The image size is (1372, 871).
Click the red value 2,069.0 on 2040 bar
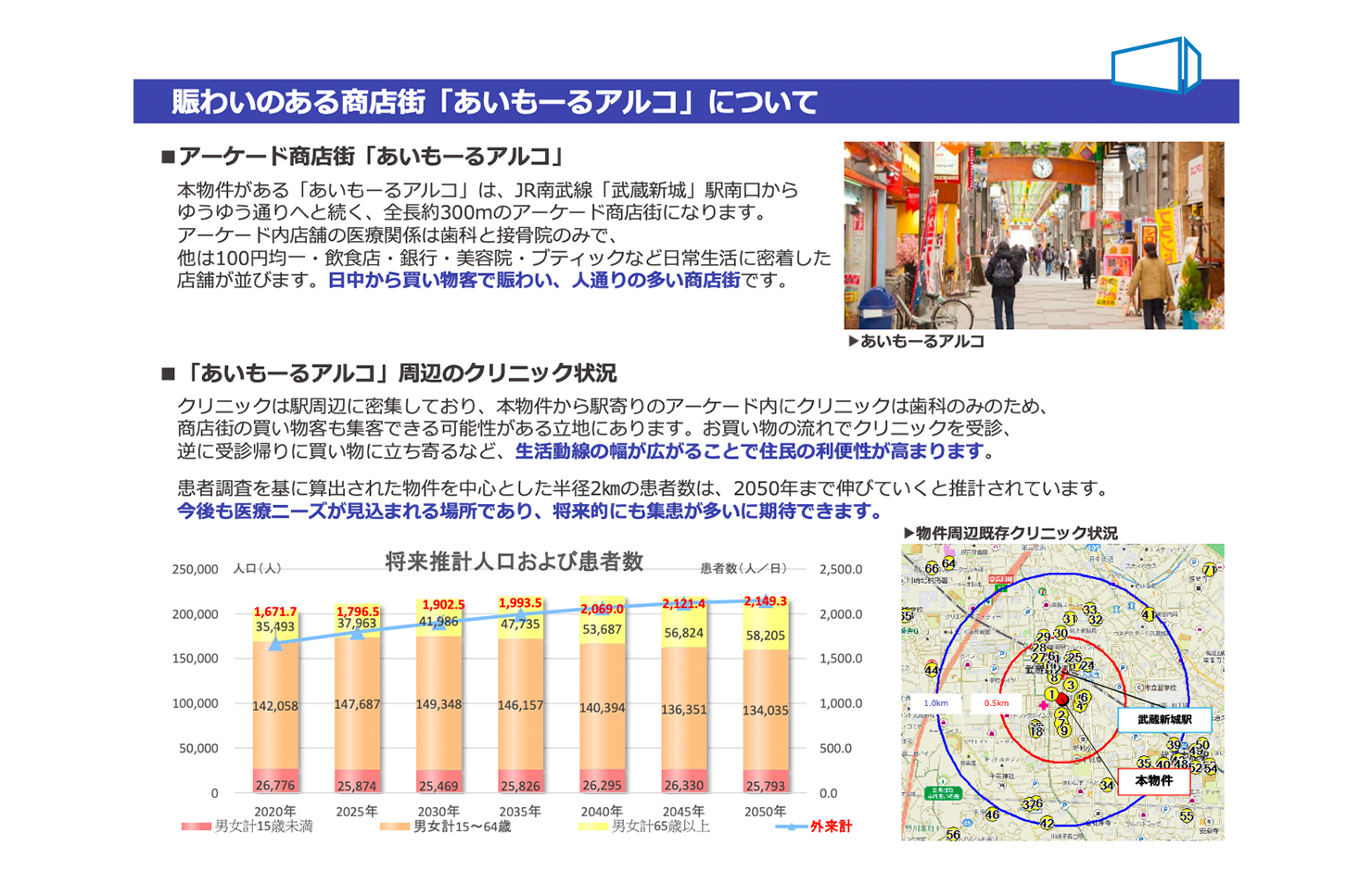coord(603,609)
